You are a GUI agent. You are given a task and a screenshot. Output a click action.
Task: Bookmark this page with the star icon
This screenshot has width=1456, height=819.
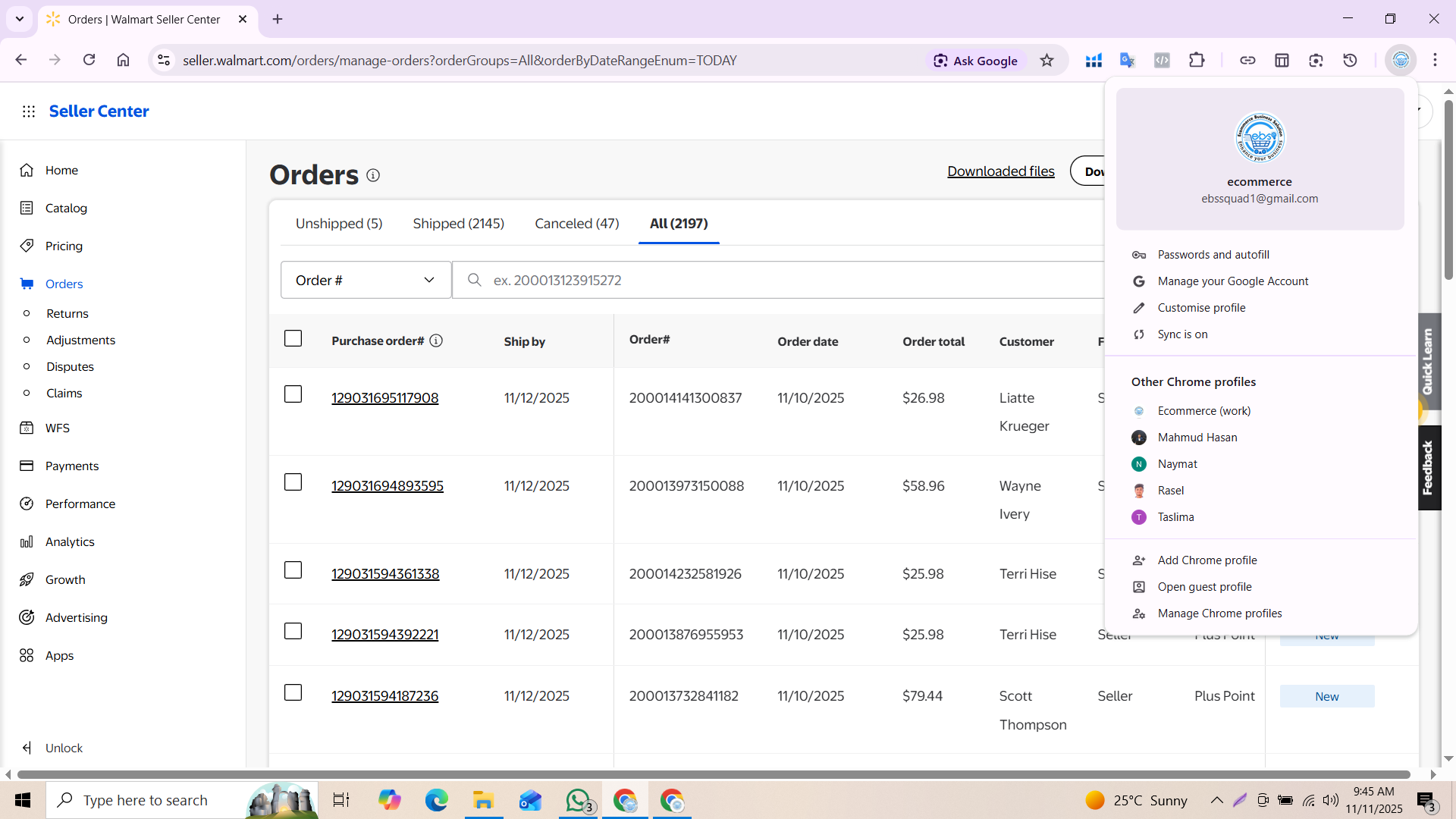coord(1046,61)
